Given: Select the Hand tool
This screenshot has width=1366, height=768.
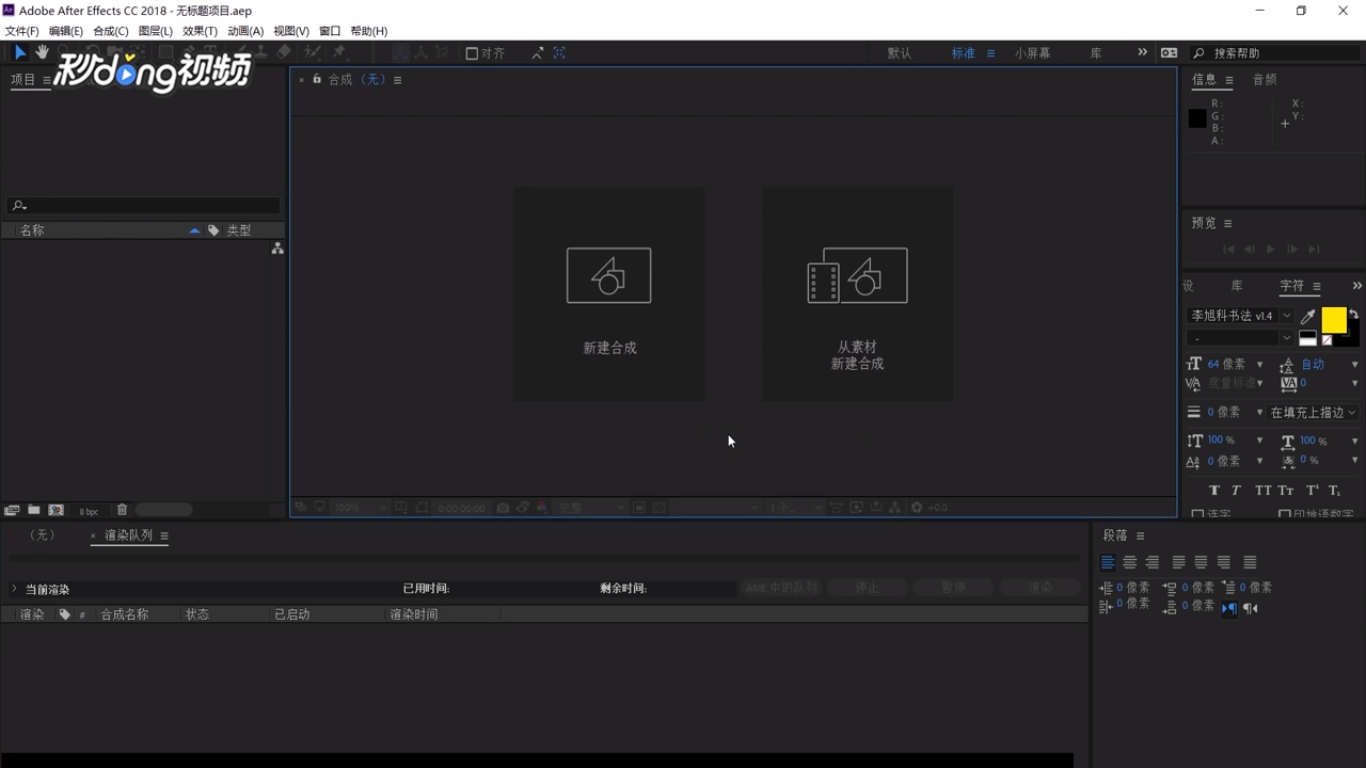Looking at the screenshot, I should click(41, 52).
